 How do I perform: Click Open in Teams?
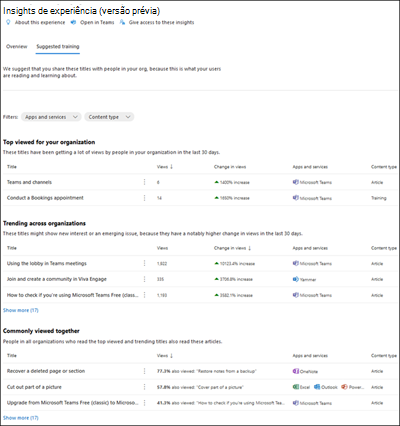coord(97,22)
